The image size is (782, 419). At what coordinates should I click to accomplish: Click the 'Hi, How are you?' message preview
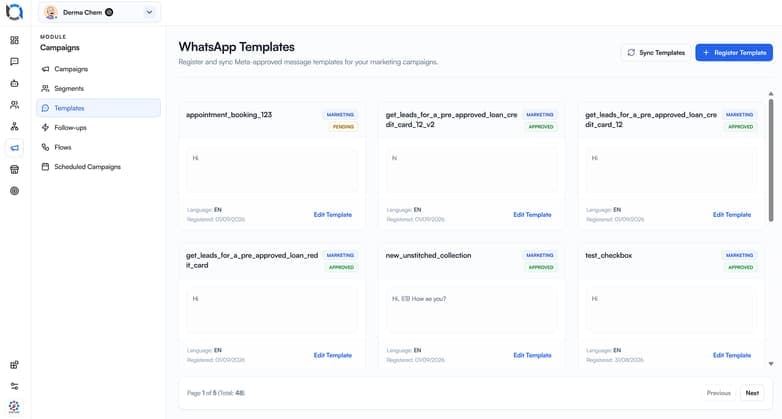419,299
